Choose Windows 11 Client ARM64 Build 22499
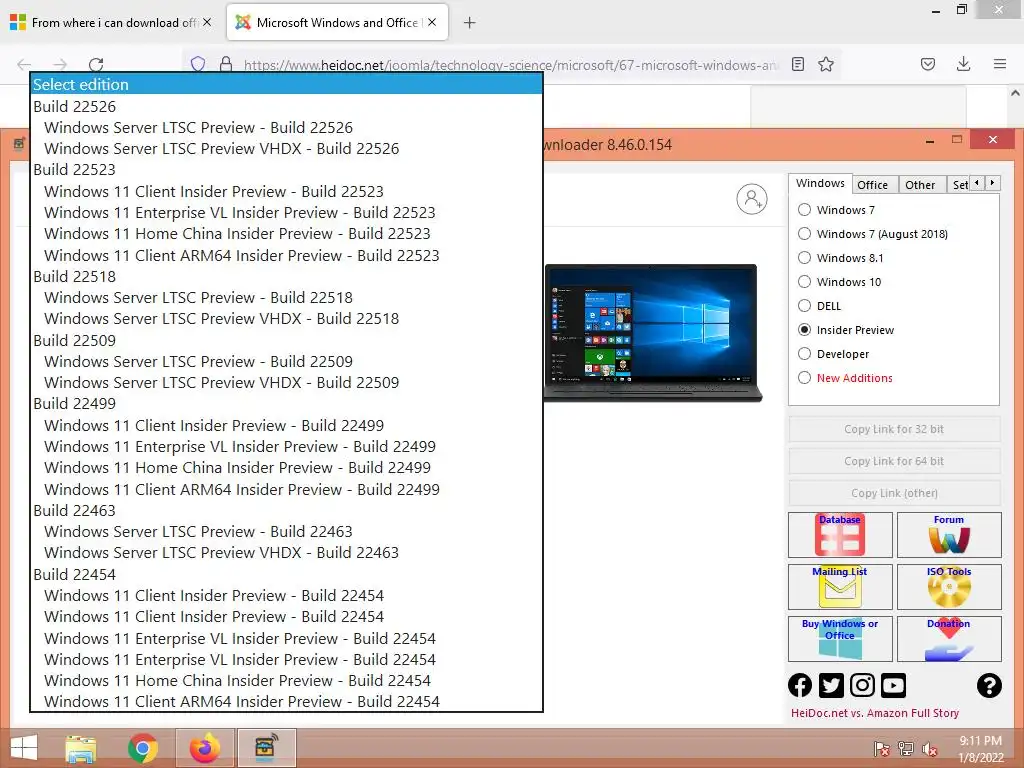The image size is (1024, 768). (x=287, y=489)
